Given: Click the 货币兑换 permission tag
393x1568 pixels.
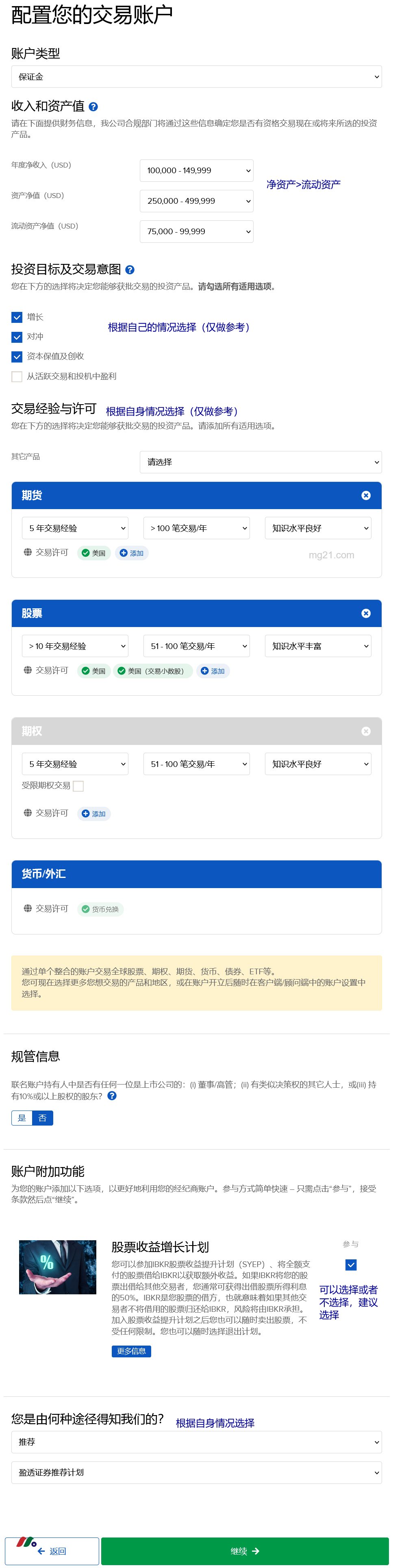Looking at the screenshot, I should click(100, 909).
